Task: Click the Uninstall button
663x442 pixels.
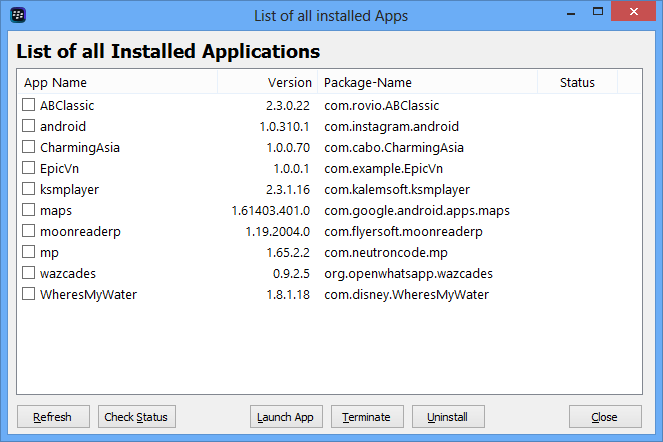Action: point(448,417)
